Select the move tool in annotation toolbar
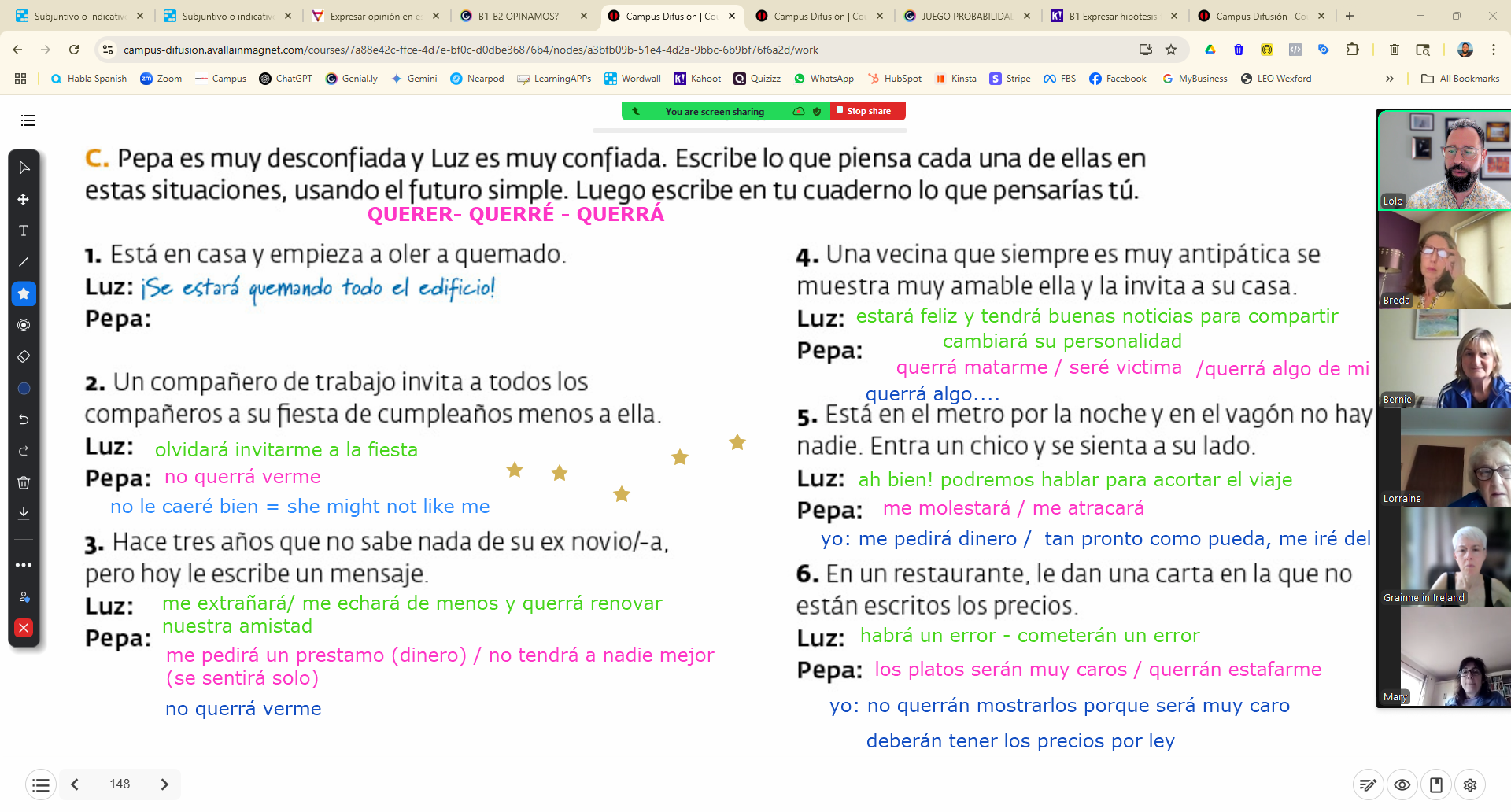The width and height of the screenshot is (1511, 812). click(24, 199)
